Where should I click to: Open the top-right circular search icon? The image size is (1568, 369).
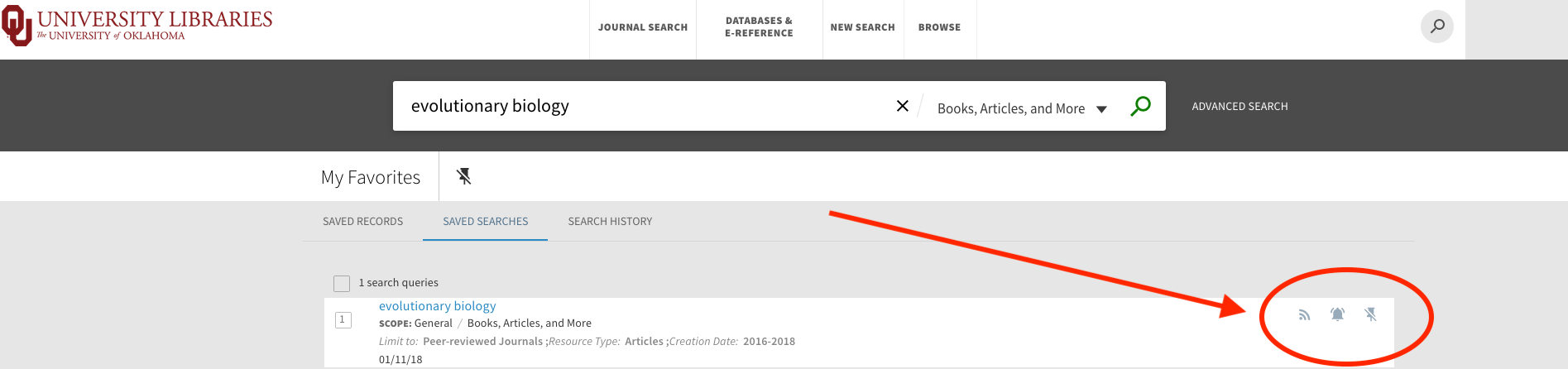(1437, 26)
